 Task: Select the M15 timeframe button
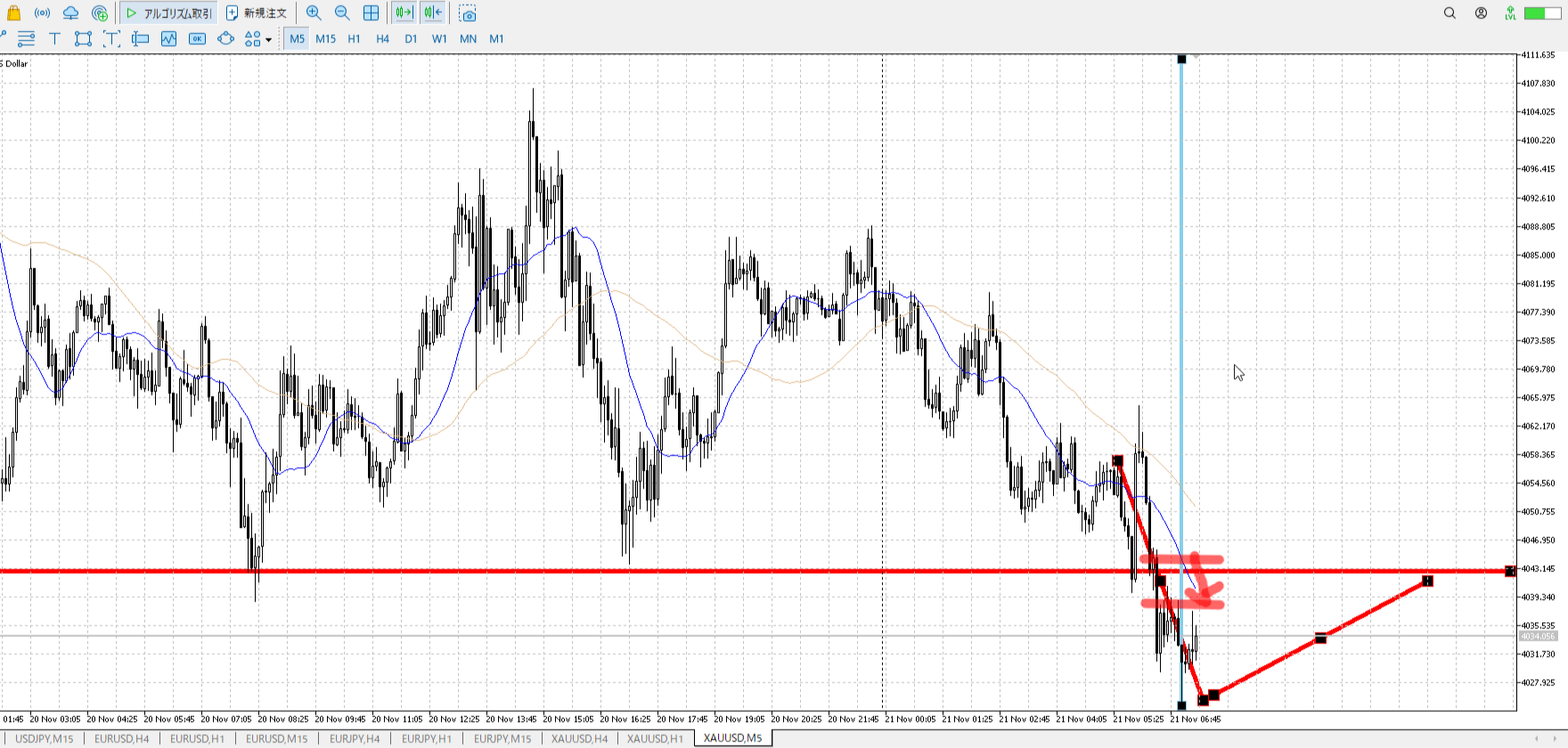[x=325, y=38]
